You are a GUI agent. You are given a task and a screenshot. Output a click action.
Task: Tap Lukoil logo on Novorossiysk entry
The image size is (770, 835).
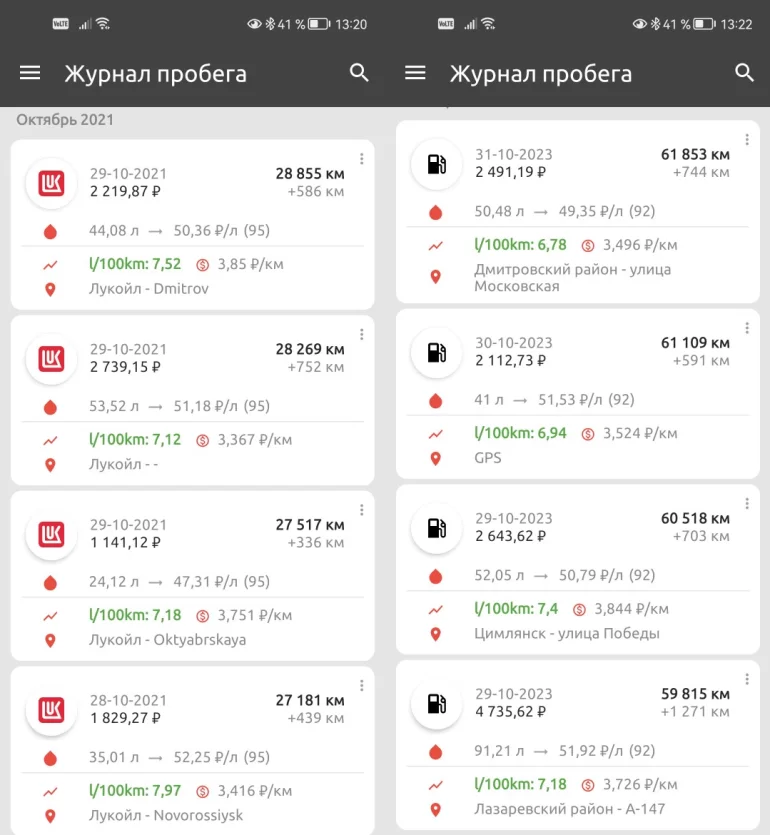click(x=51, y=710)
